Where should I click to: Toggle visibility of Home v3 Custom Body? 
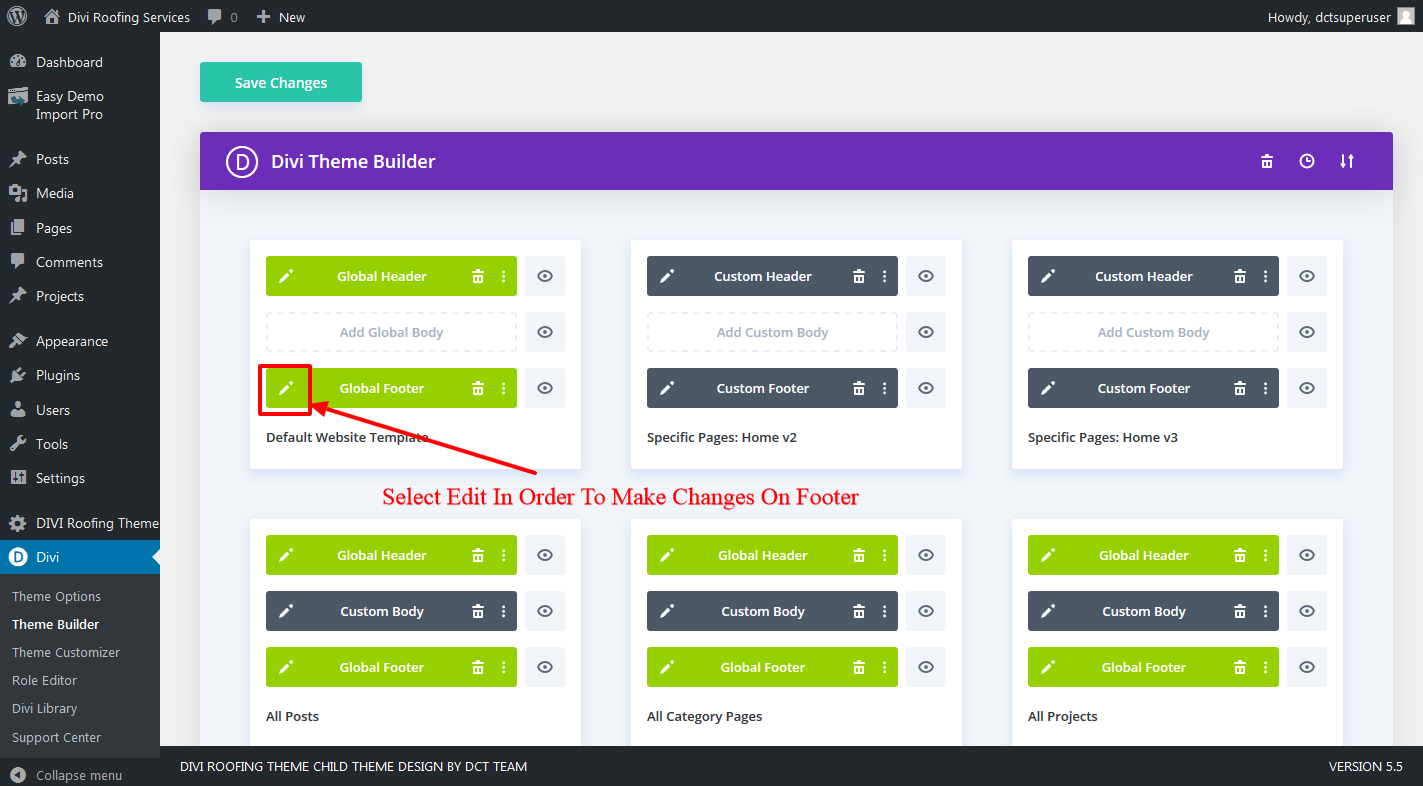pyautogui.click(x=1307, y=332)
